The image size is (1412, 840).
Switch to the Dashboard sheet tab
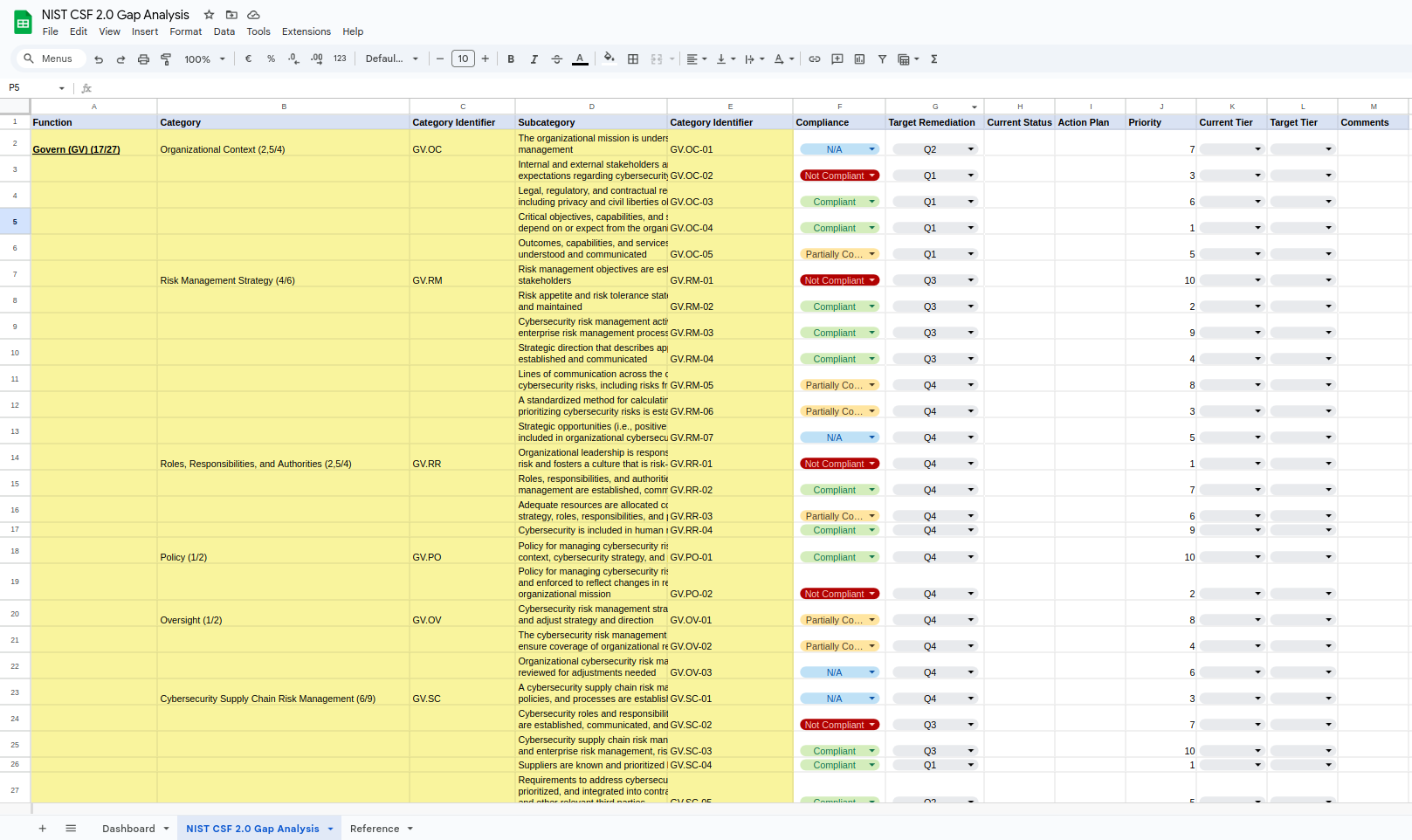tap(128, 829)
